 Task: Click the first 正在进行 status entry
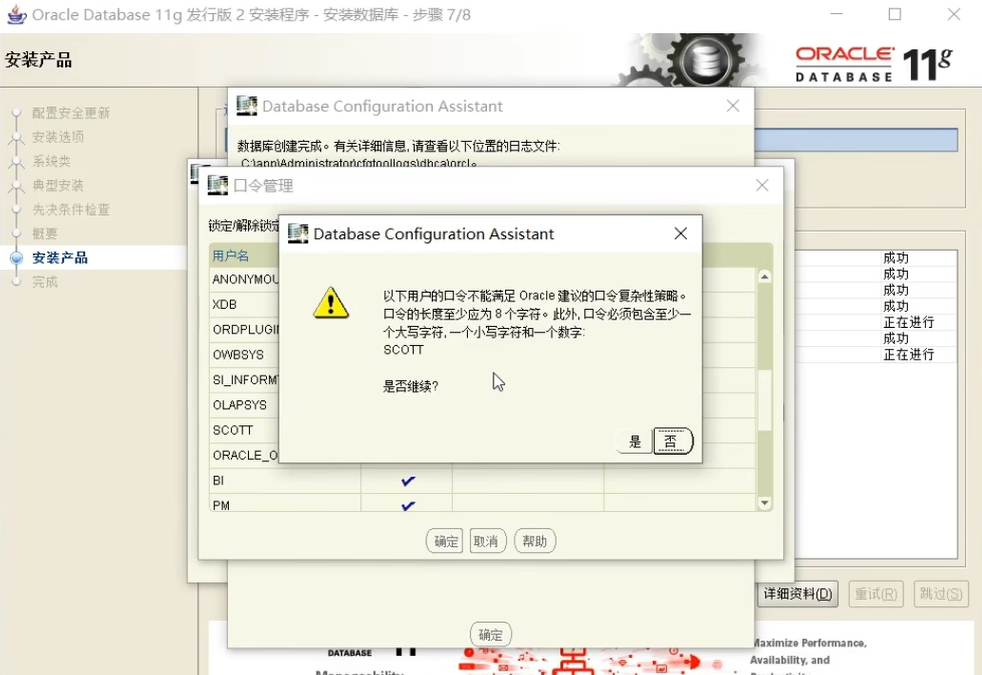pos(909,322)
